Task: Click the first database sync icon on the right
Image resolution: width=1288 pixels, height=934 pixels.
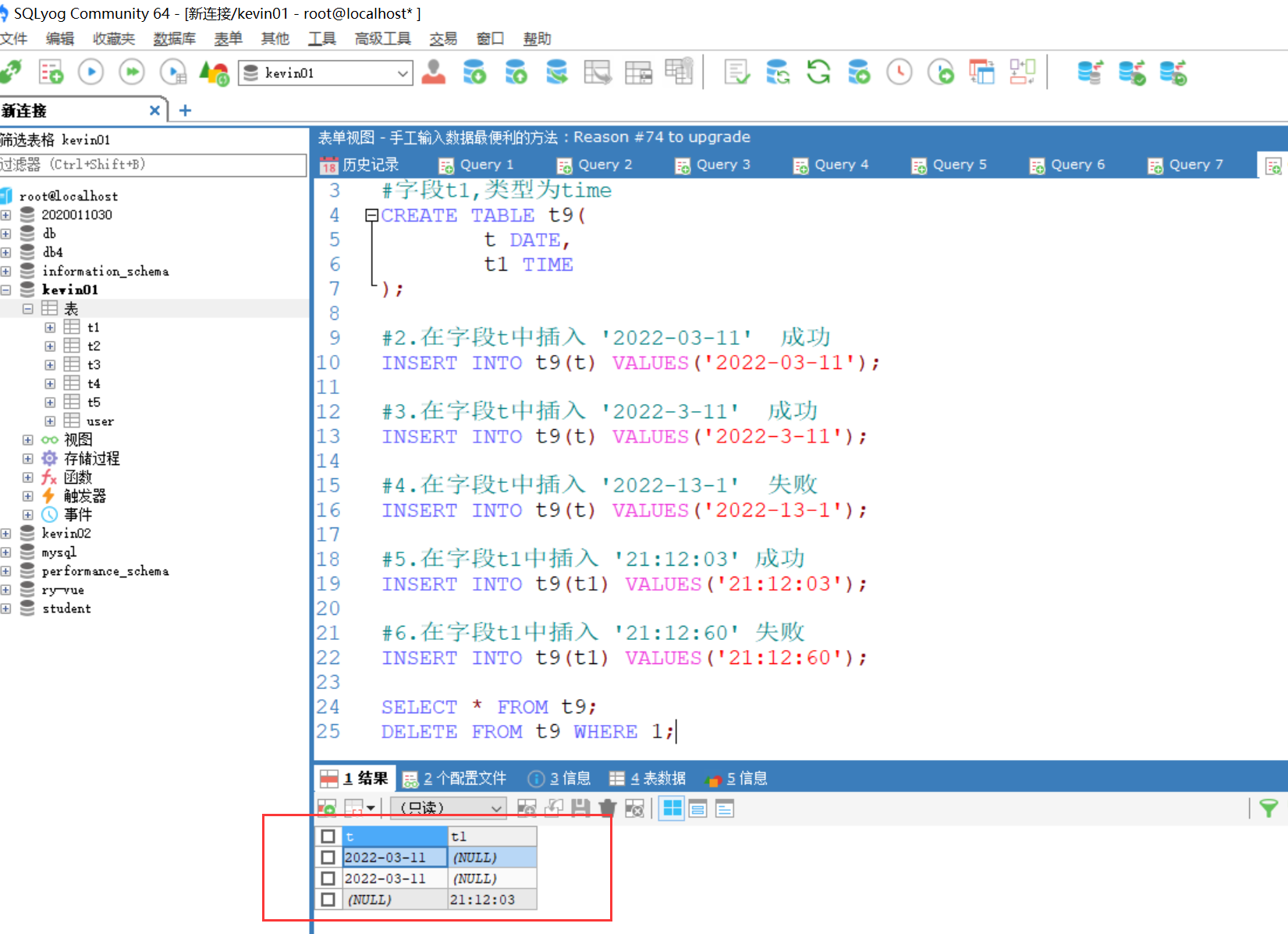Action: 1090,73
